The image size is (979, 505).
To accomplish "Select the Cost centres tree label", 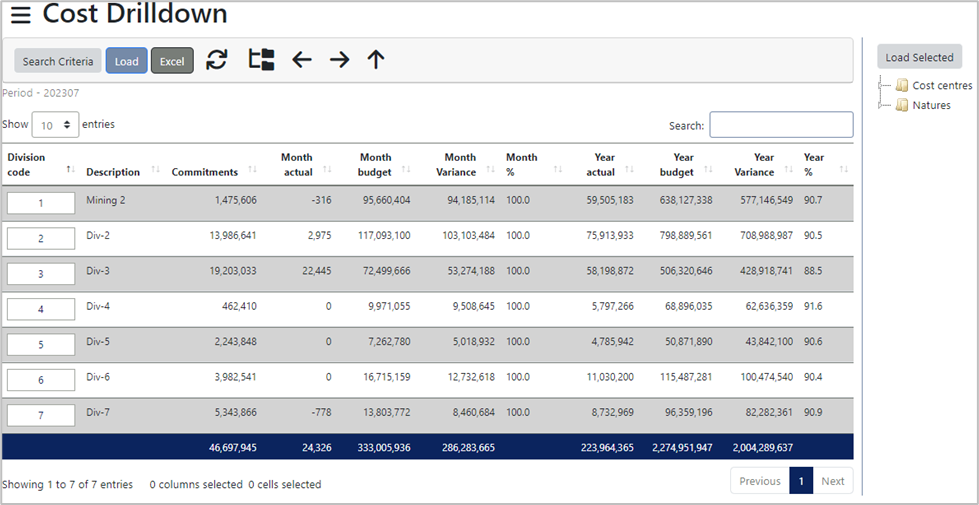I will point(942,85).
